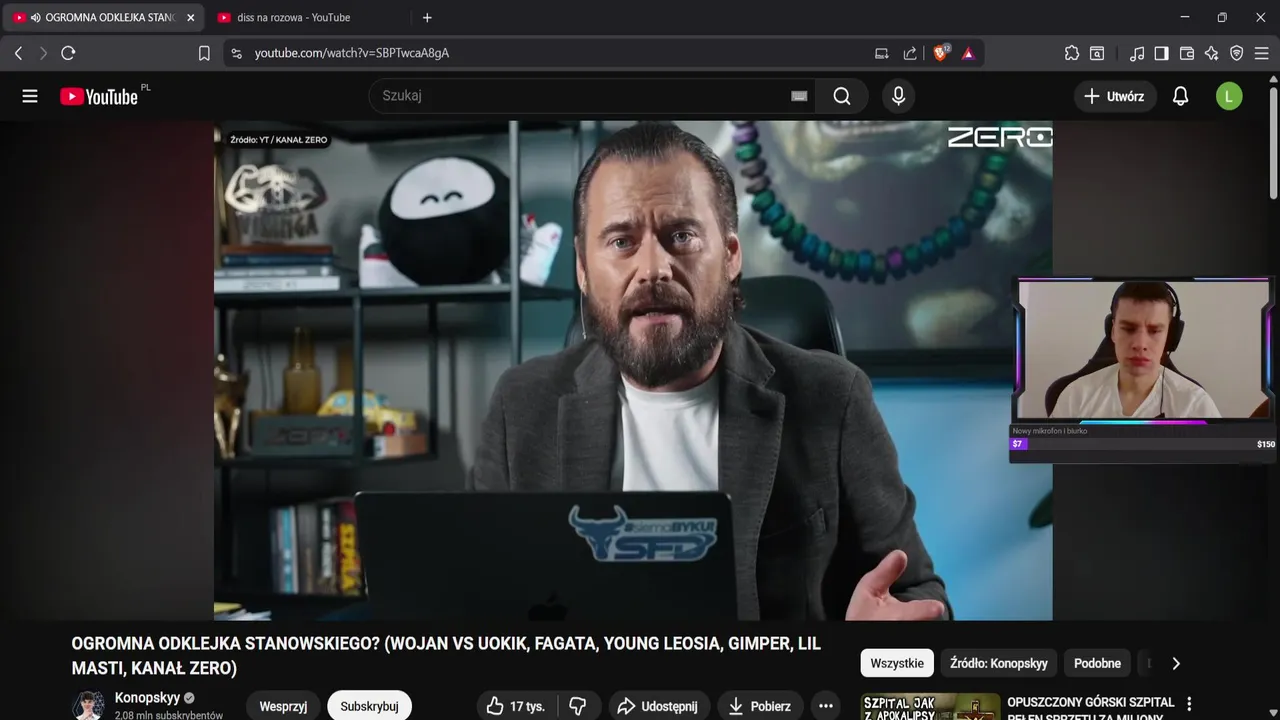Select the 'Źródło: Konopskyy' chip
Viewport: 1280px width, 720px height.
pyautogui.click(x=999, y=663)
